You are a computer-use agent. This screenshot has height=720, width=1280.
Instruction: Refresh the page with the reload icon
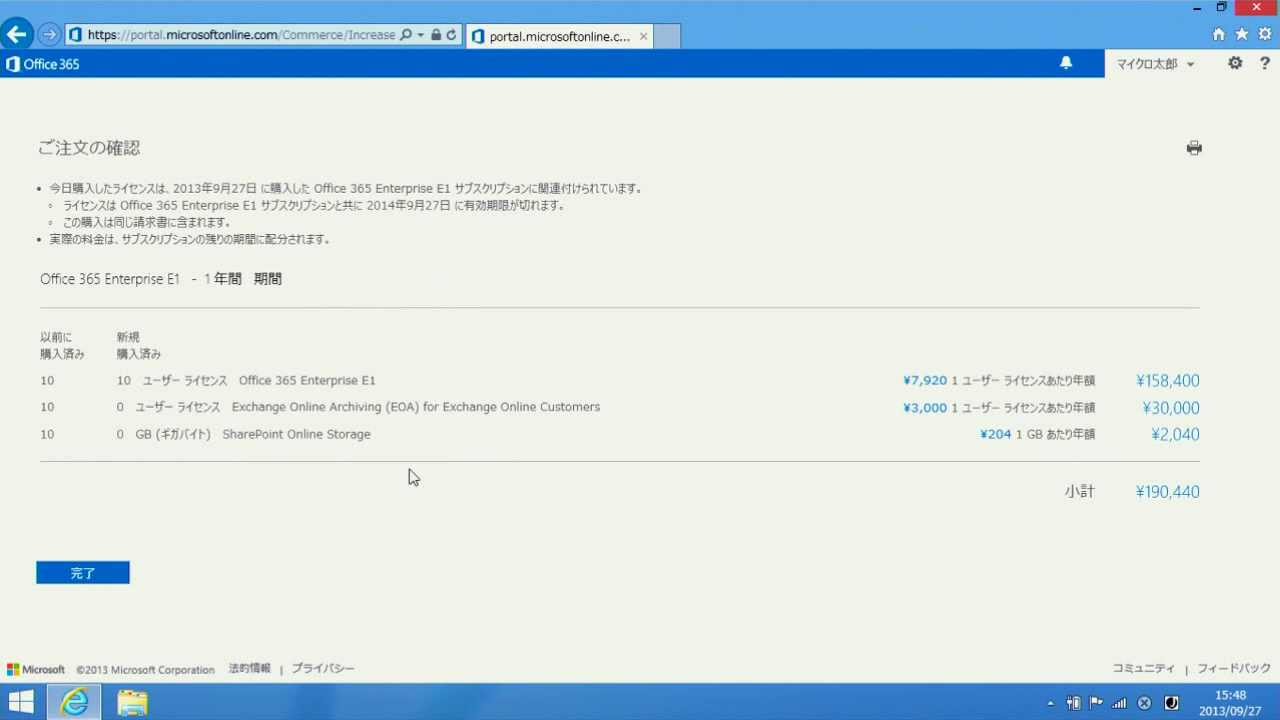pyautogui.click(x=451, y=35)
